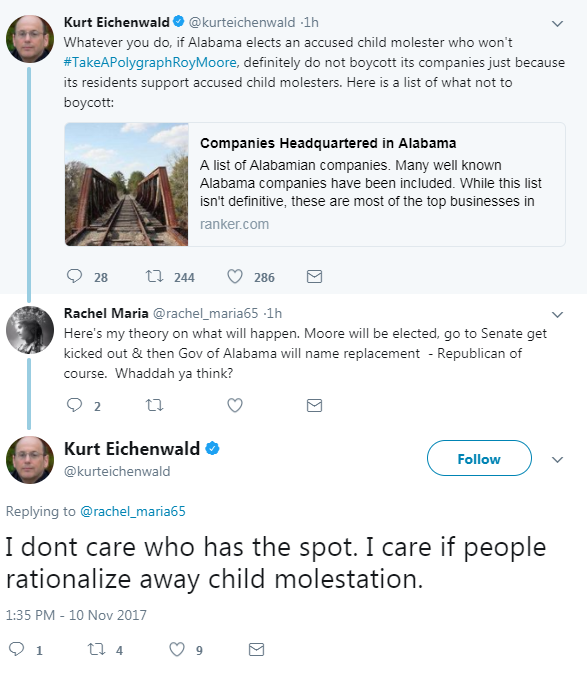Follow Kurt Eichenwald

pyautogui.click(x=479, y=458)
